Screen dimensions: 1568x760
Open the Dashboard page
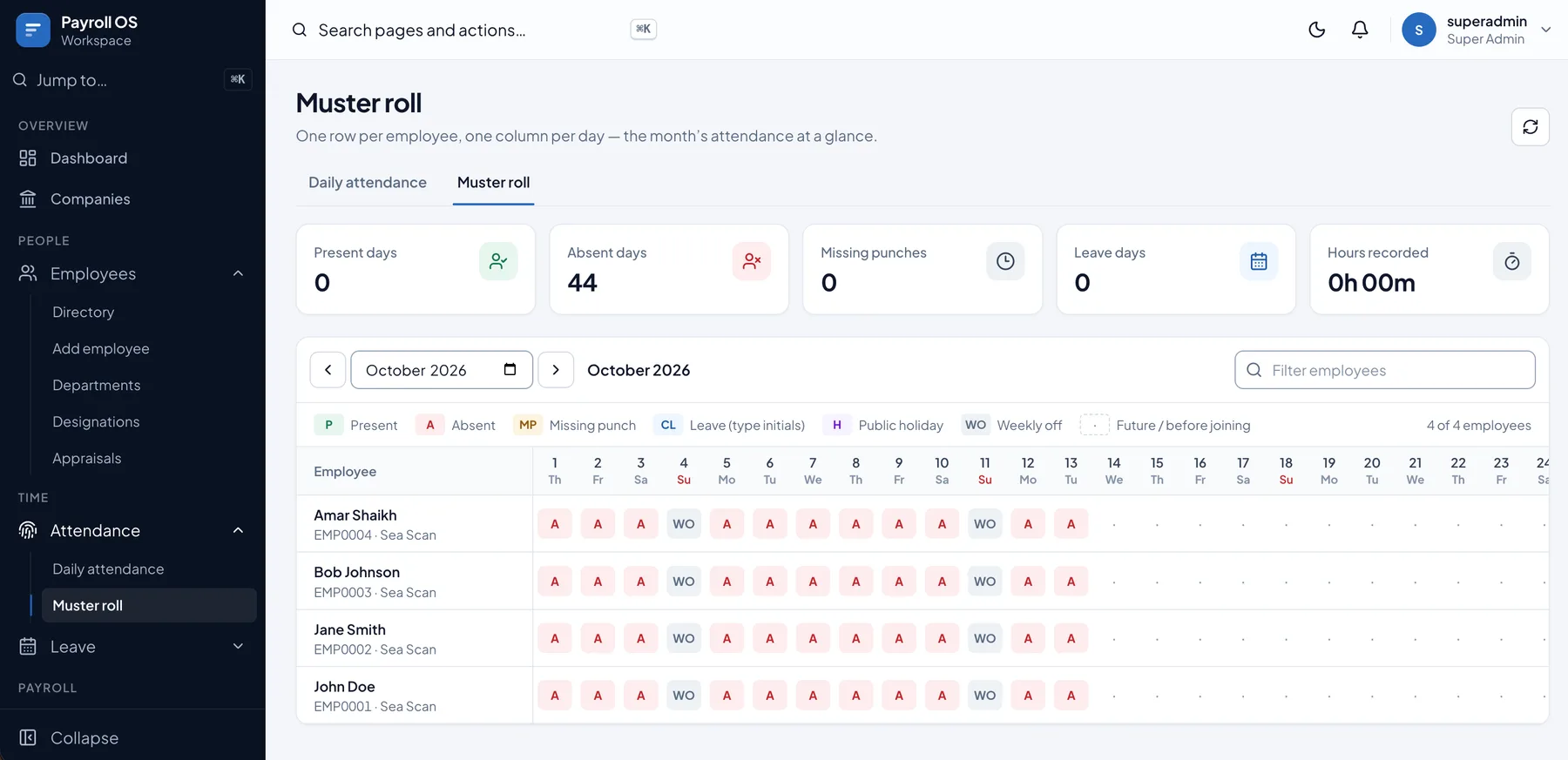[x=132, y=158]
